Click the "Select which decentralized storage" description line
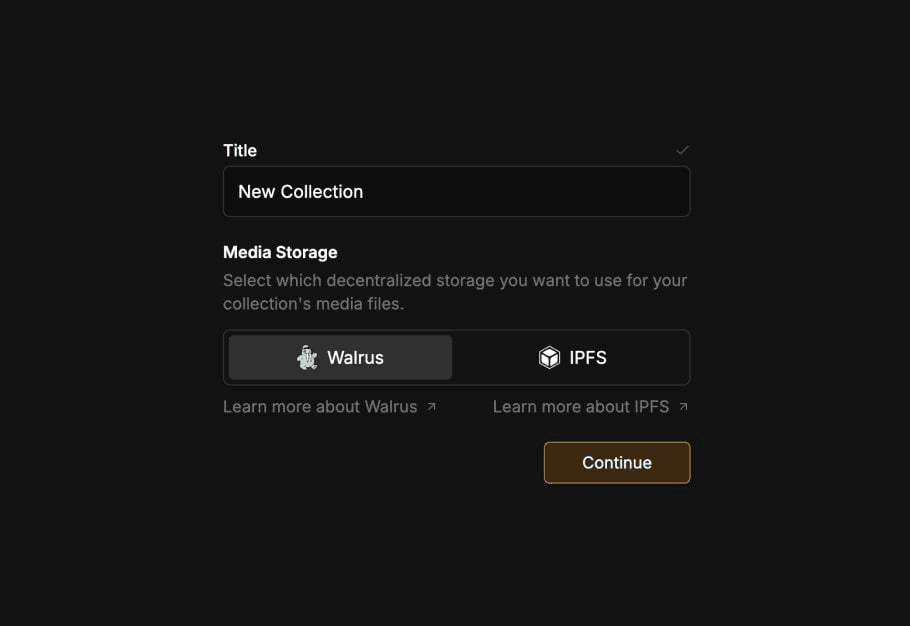Screen dimensions: 910x626 (x=455, y=280)
